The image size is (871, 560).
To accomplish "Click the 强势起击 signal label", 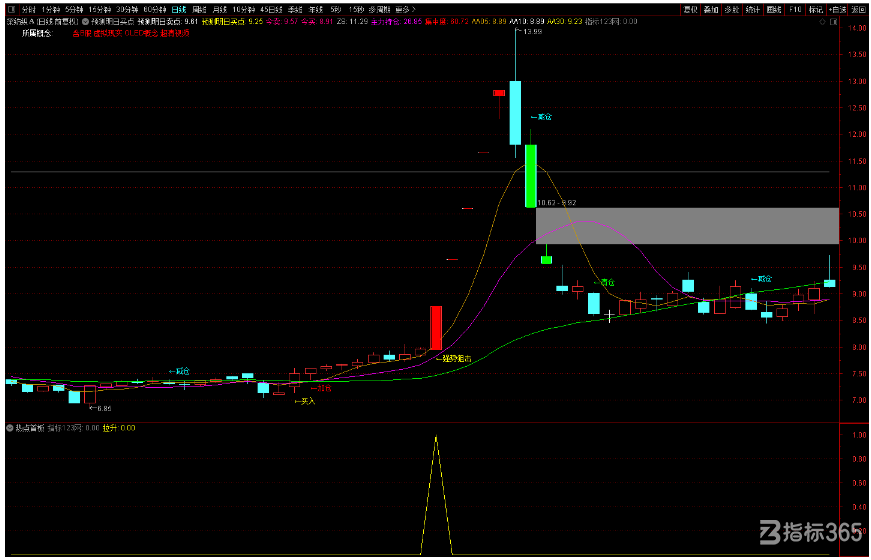I will click(x=454, y=359).
